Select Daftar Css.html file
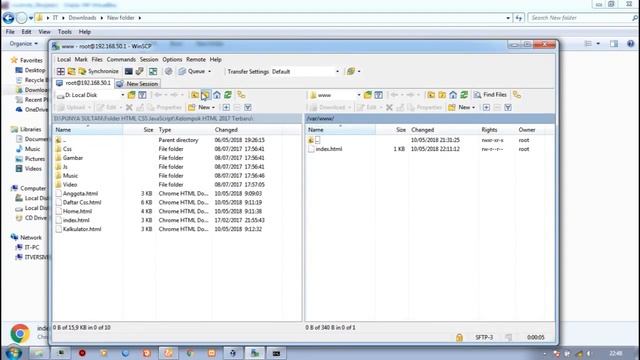 click(82, 202)
